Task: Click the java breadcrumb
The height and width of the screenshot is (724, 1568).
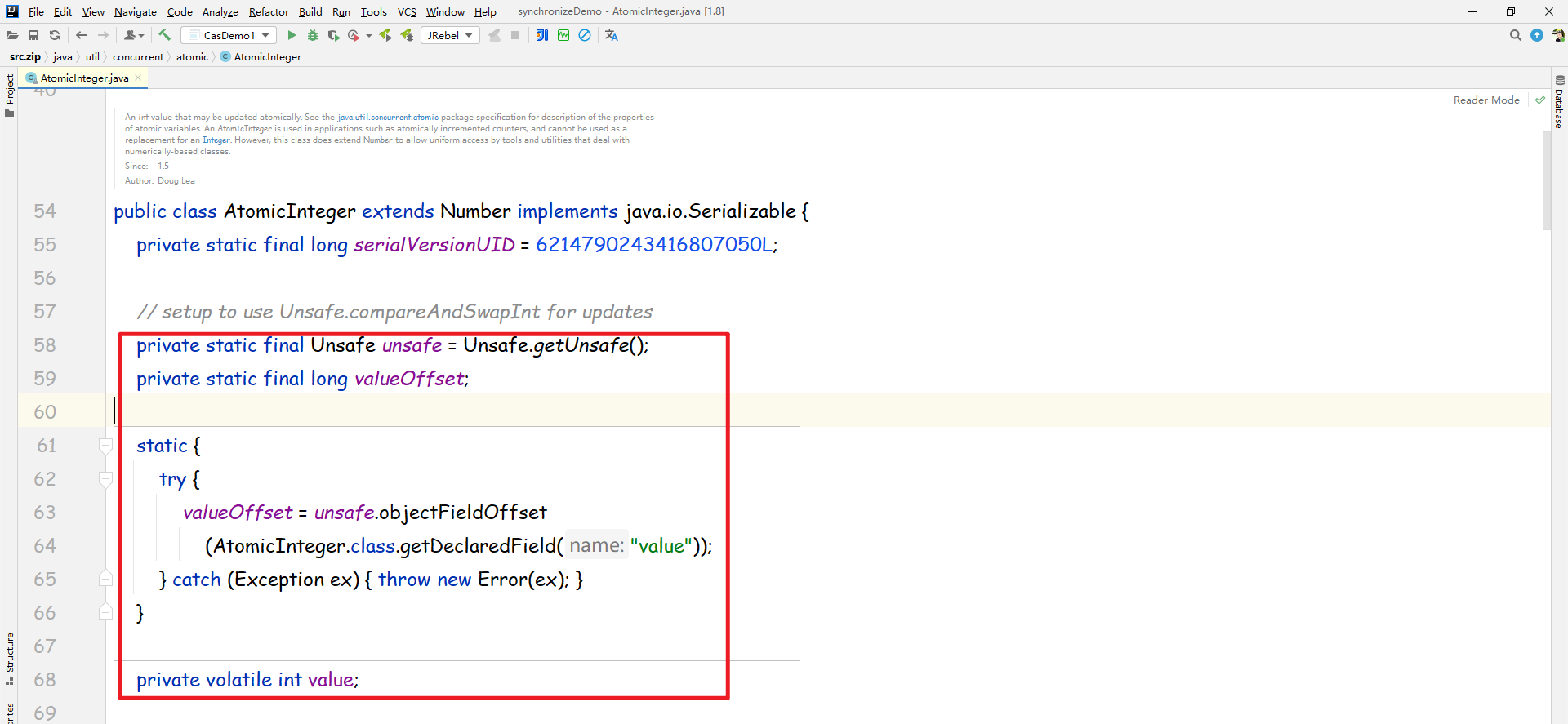Action: coord(63,57)
